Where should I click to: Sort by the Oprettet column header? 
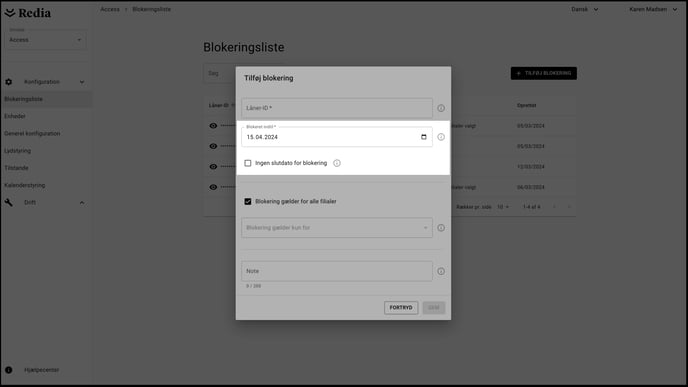pos(527,105)
